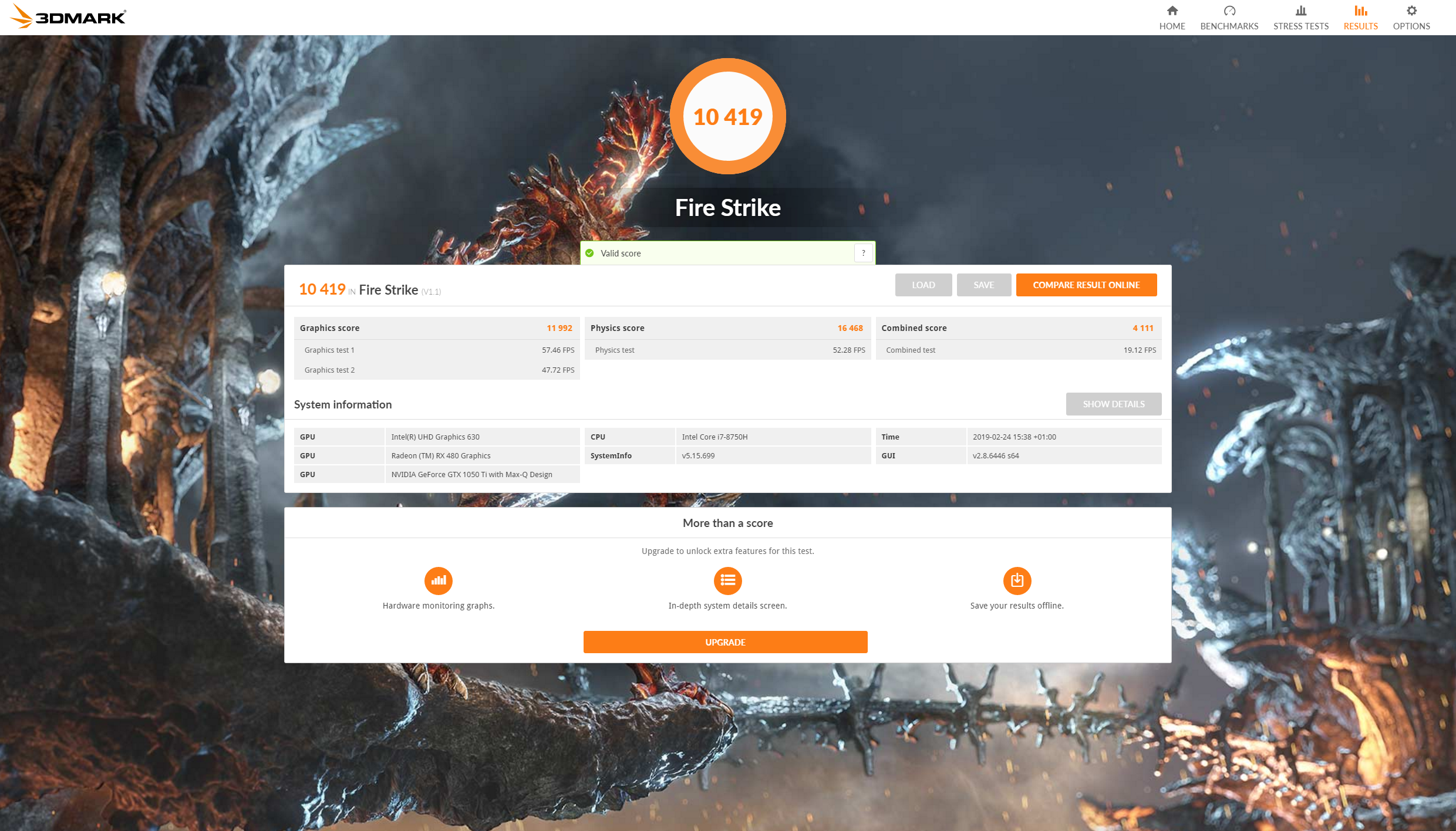Select the Stress Tests bar icon
Image resolution: width=1456 pixels, height=831 pixels.
(x=1300, y=11)
